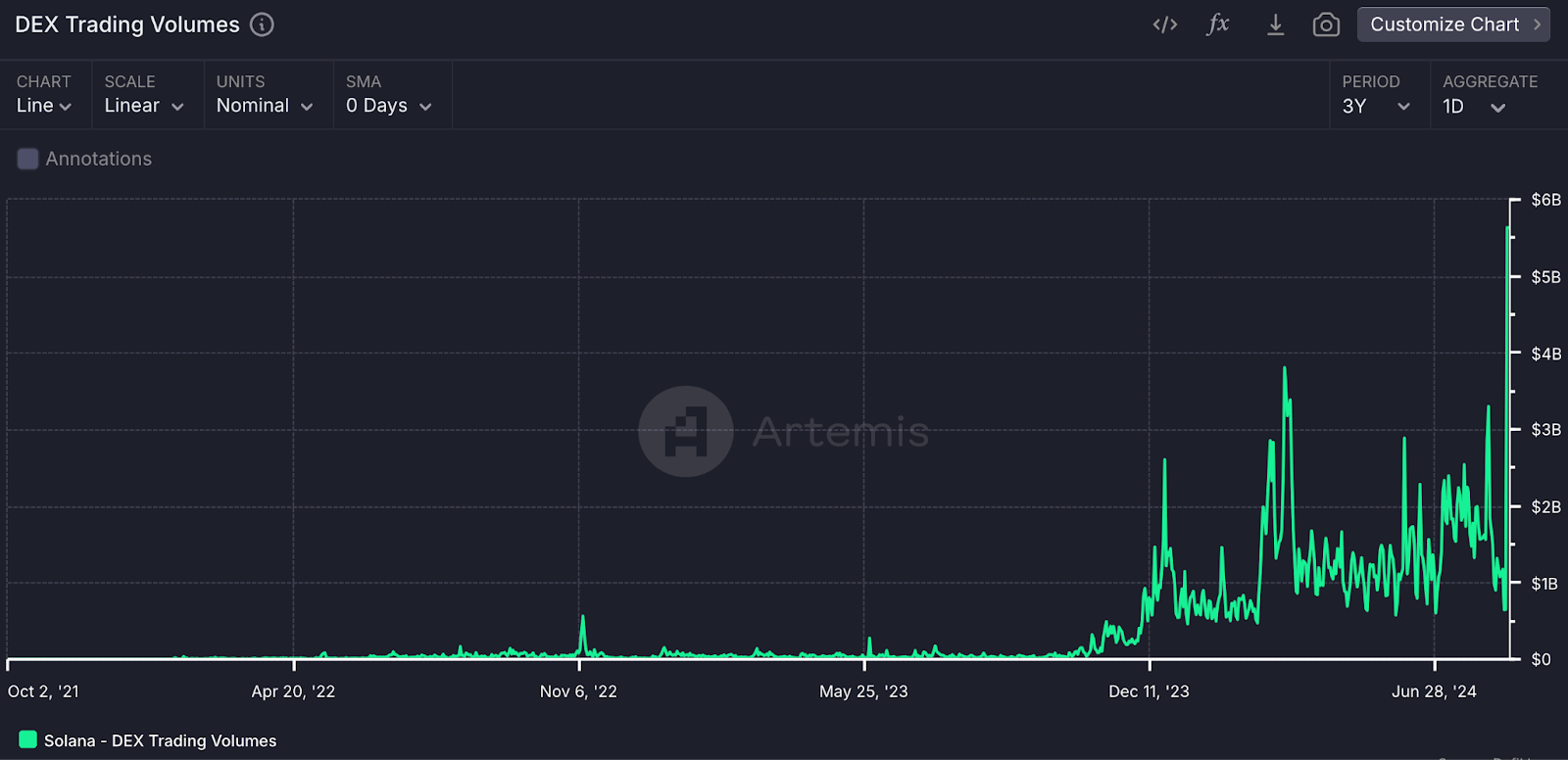
Task: Click the Nov 6, '22 axis date
Action: (x=578, y=691)
